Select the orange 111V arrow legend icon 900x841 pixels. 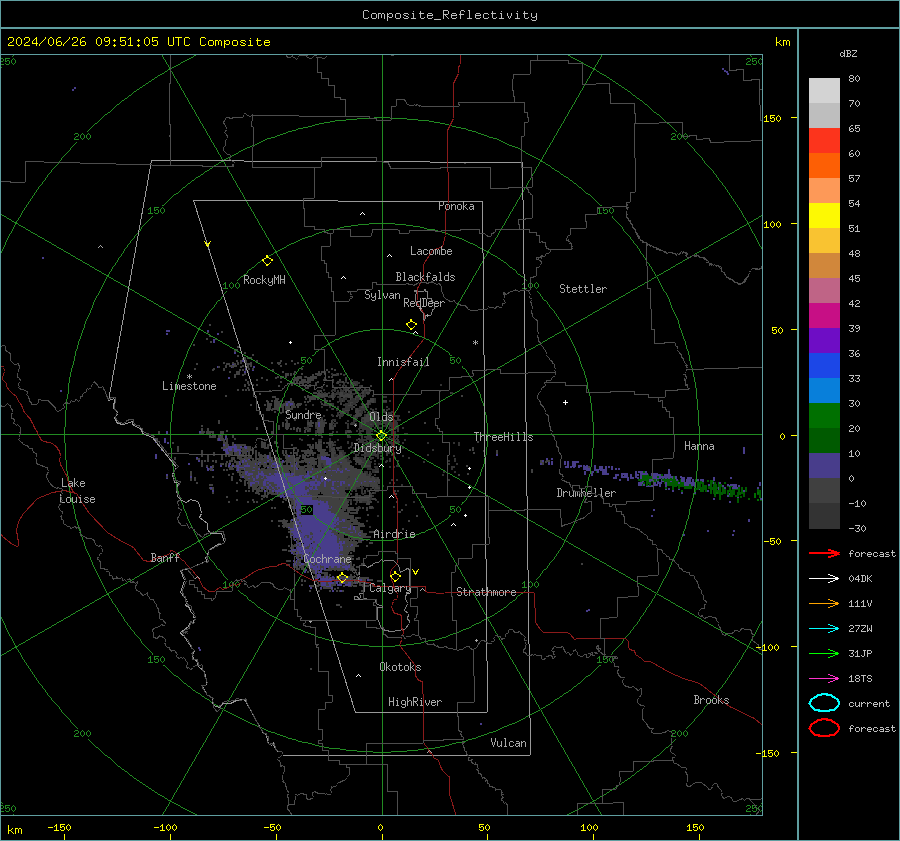(824, 603)
